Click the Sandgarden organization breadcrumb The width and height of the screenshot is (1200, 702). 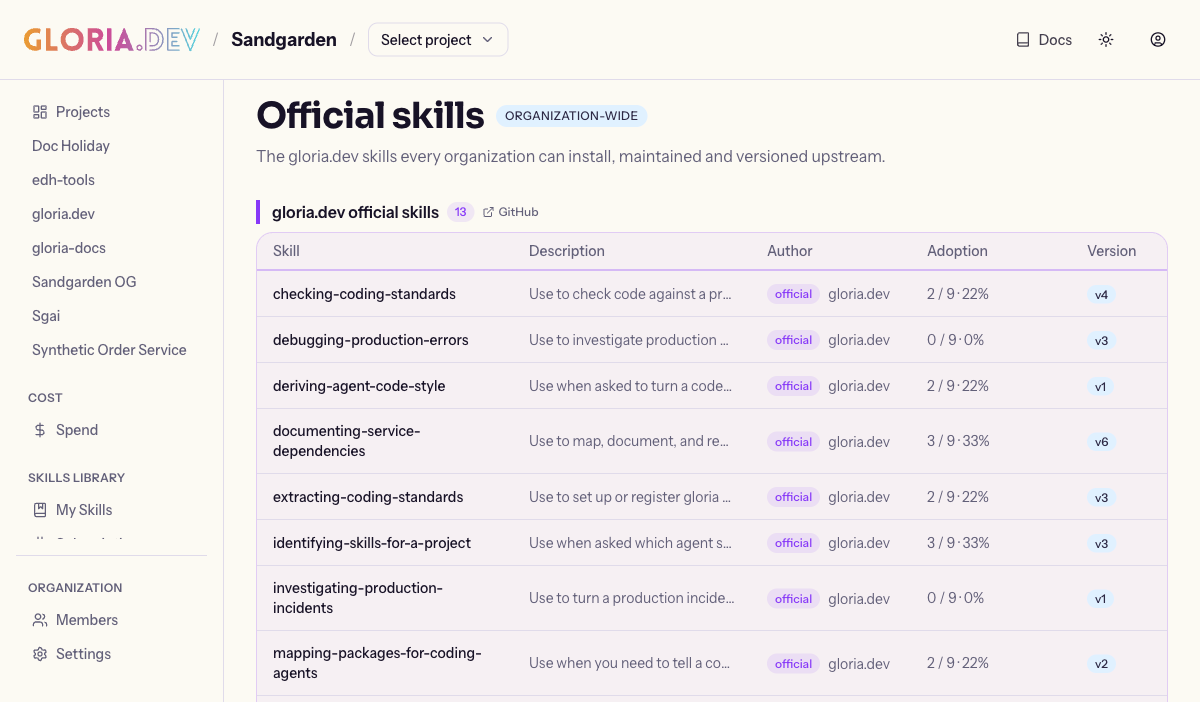click(284, 40)
